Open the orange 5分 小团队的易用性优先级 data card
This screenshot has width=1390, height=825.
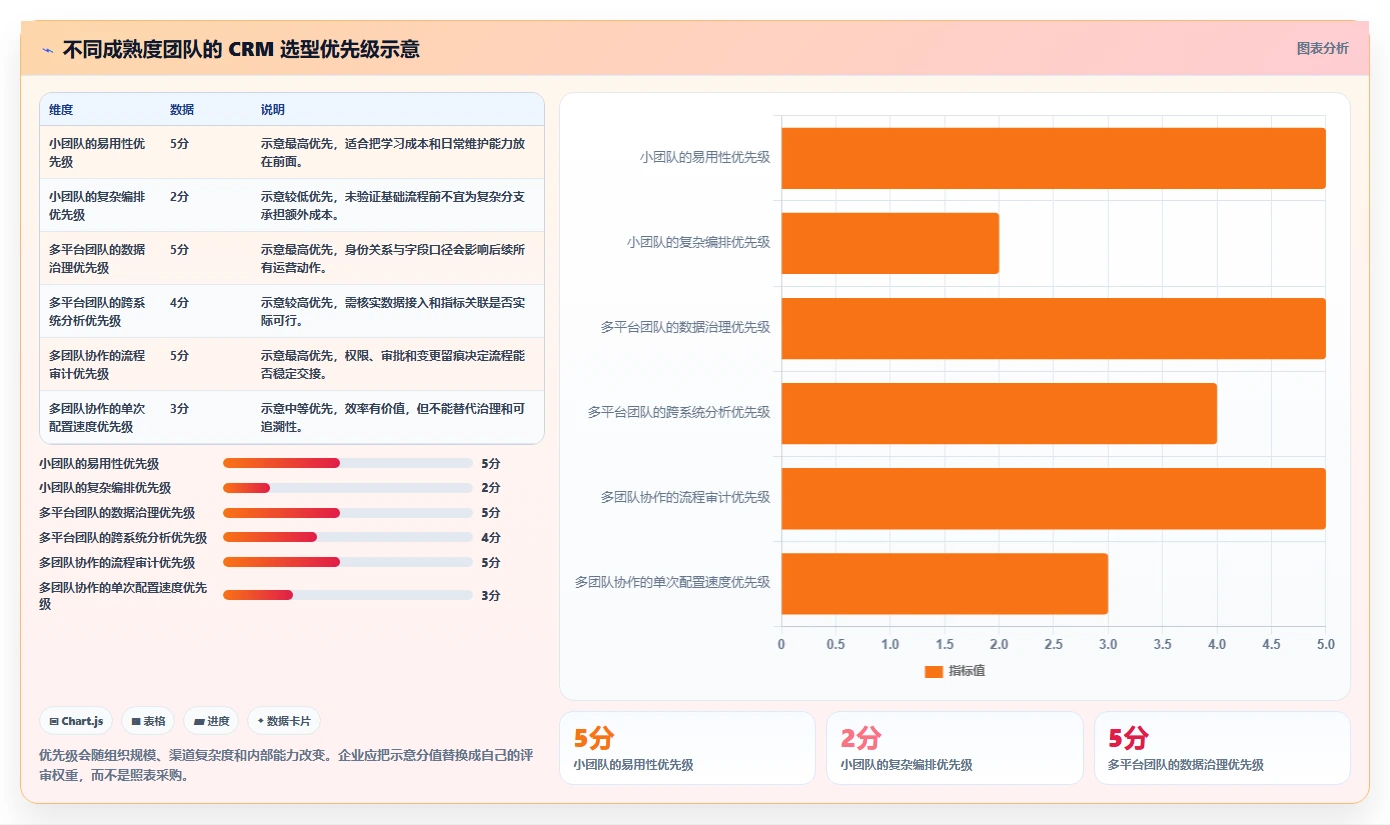687,748
